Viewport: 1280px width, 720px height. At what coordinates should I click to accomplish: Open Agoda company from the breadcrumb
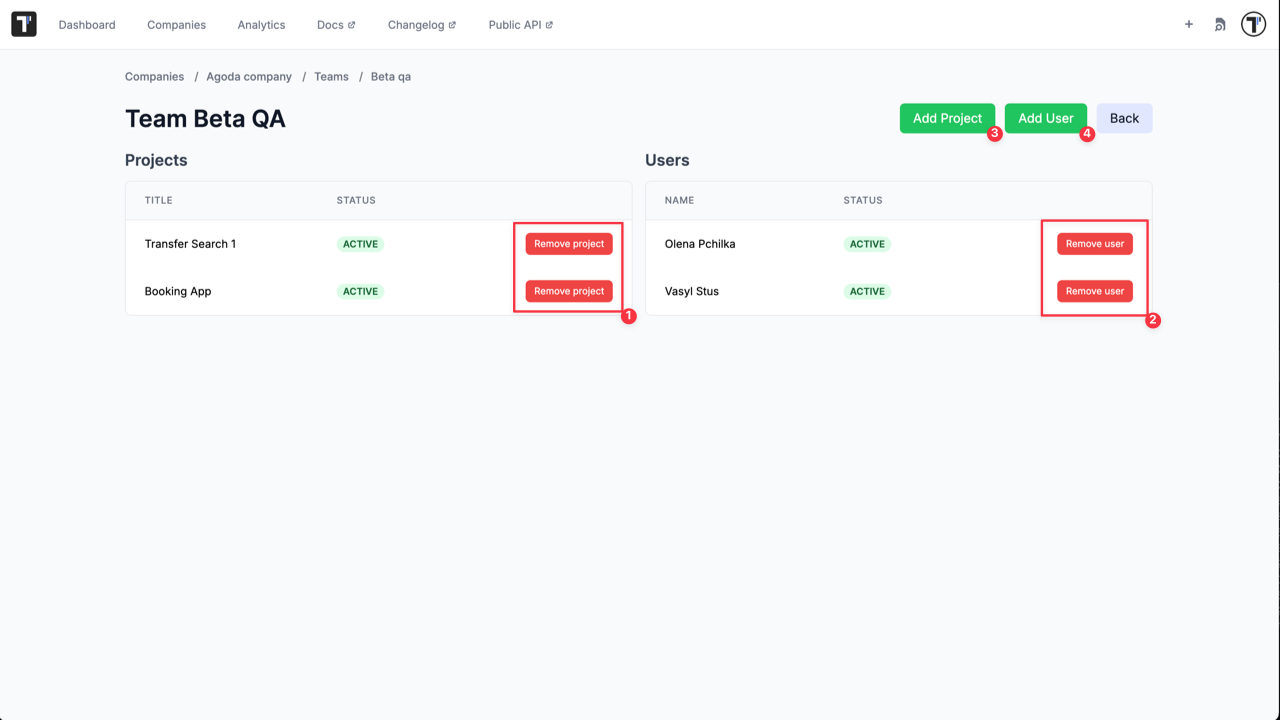(248, 76)
